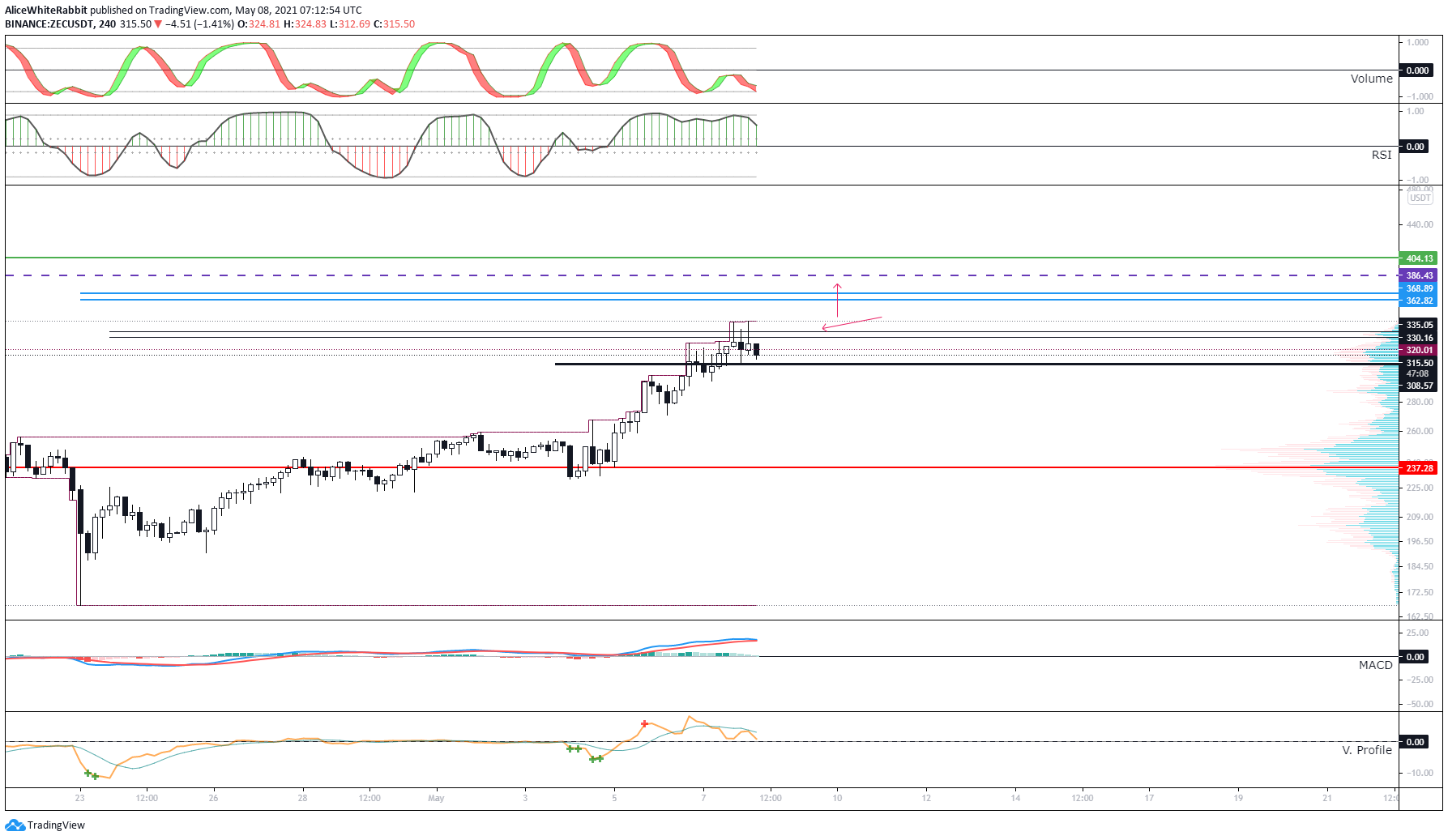Open the TradingView wordmark link at the bottom
The image size is (1448, 840).
pyautogui.click(x=56, y=825)
